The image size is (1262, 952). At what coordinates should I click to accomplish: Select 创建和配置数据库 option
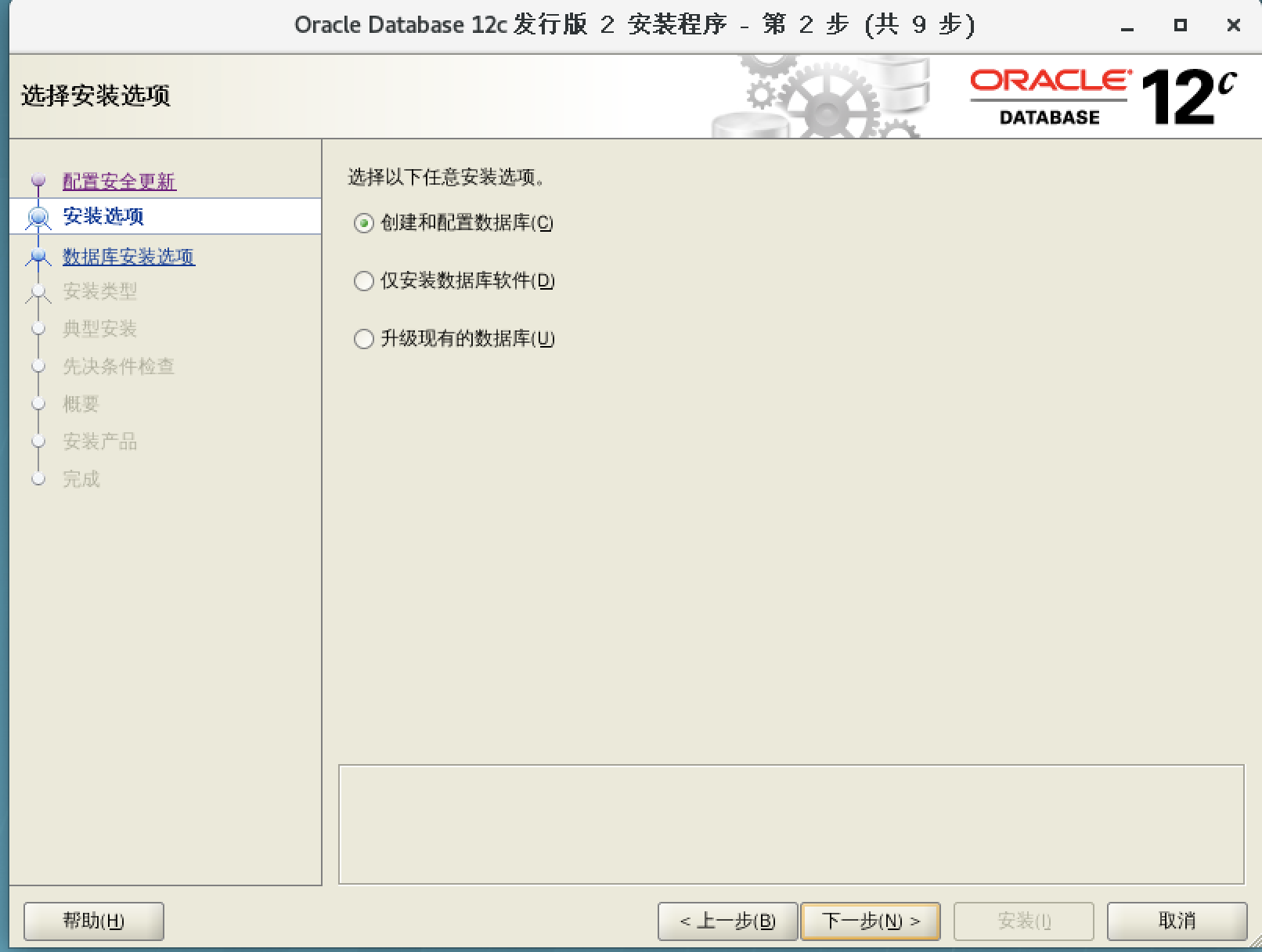pyautogui.click(x=362, y=224)
